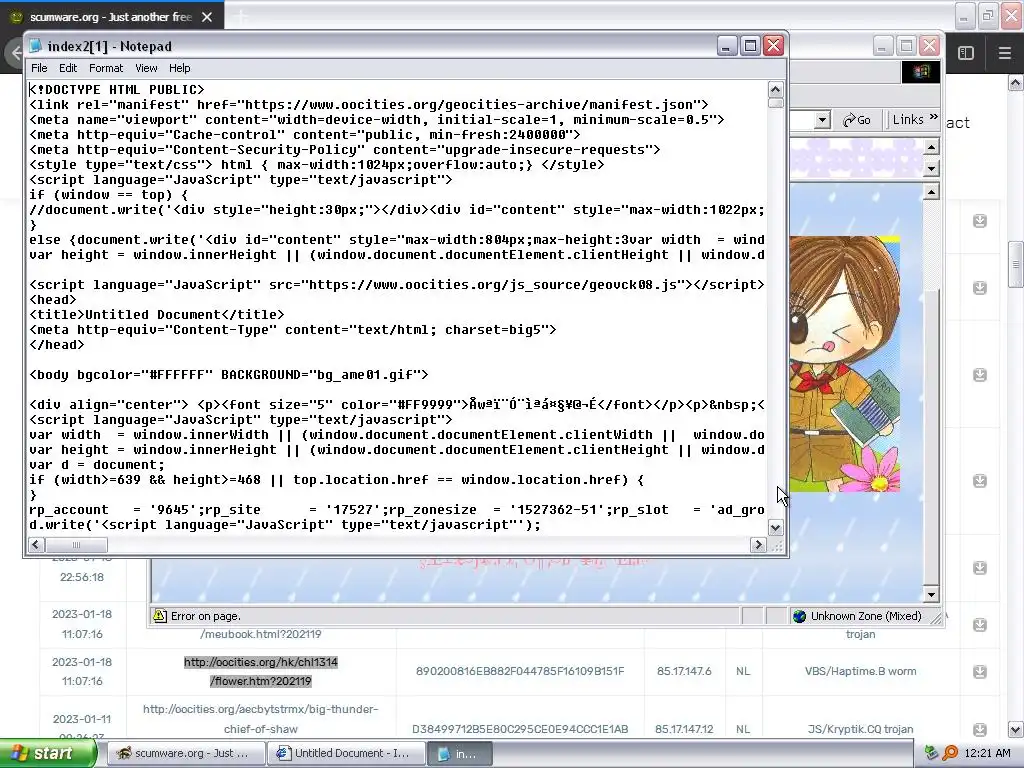Screen dimensions: 1024x768
Task: Click the orange magnifier system tray icon
Action: click(x=950, y=753)
